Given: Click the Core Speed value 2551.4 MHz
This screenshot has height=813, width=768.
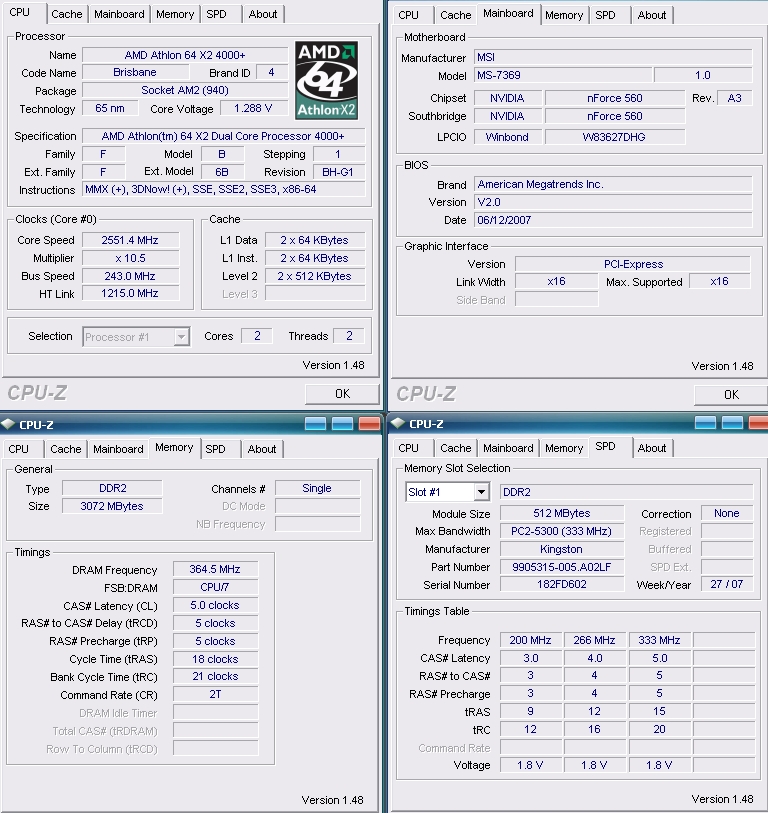Looking at the screenshot, I should [x=130, y=240].
